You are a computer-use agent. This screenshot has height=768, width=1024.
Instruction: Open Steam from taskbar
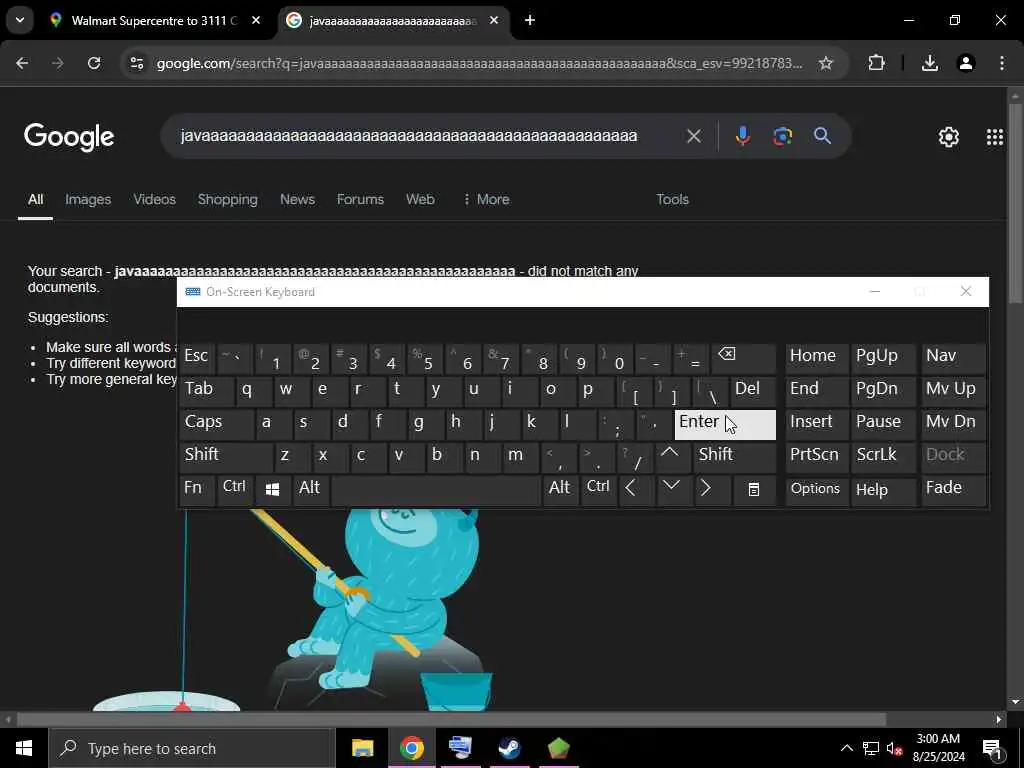pyautogui.click(x=509, y=748)
